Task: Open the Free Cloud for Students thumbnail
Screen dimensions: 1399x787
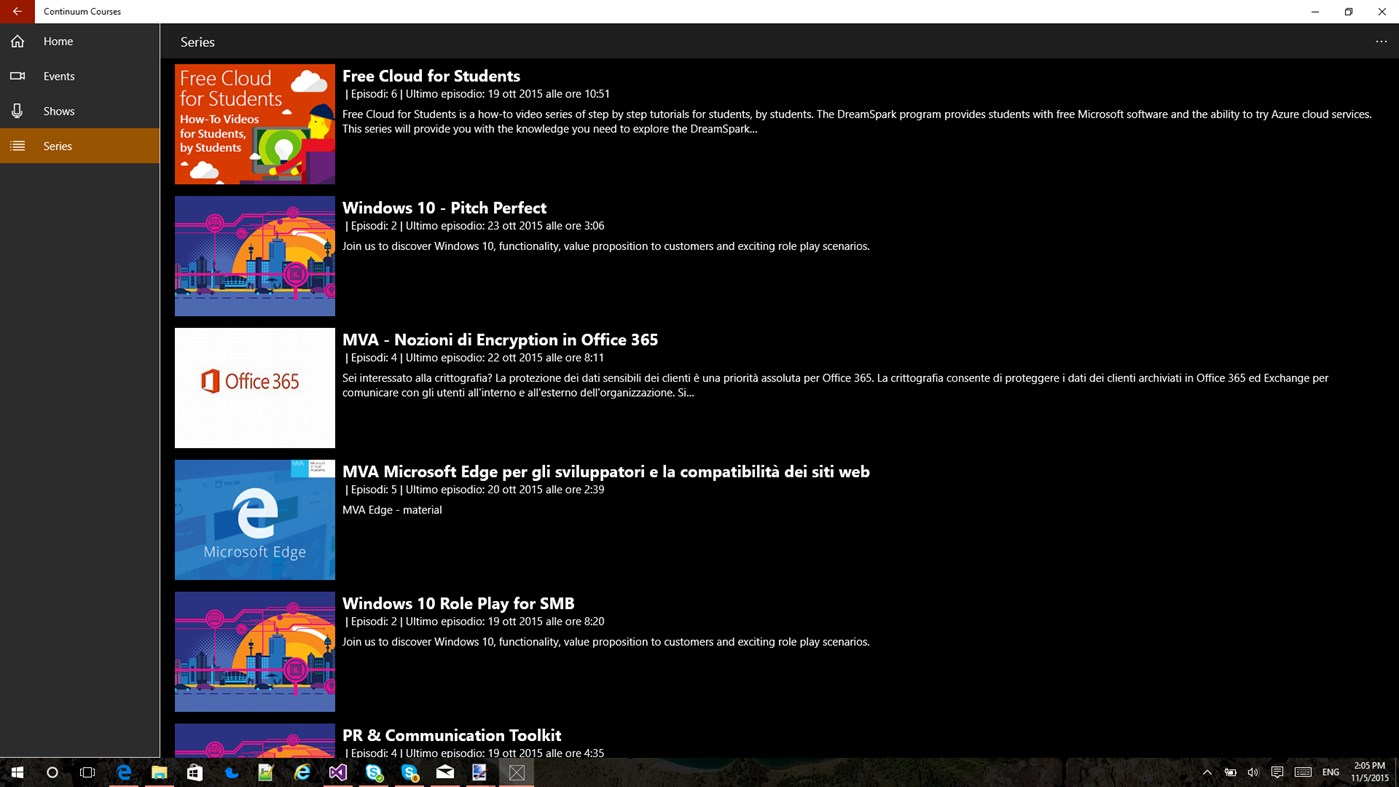Action: click(255, 124)
